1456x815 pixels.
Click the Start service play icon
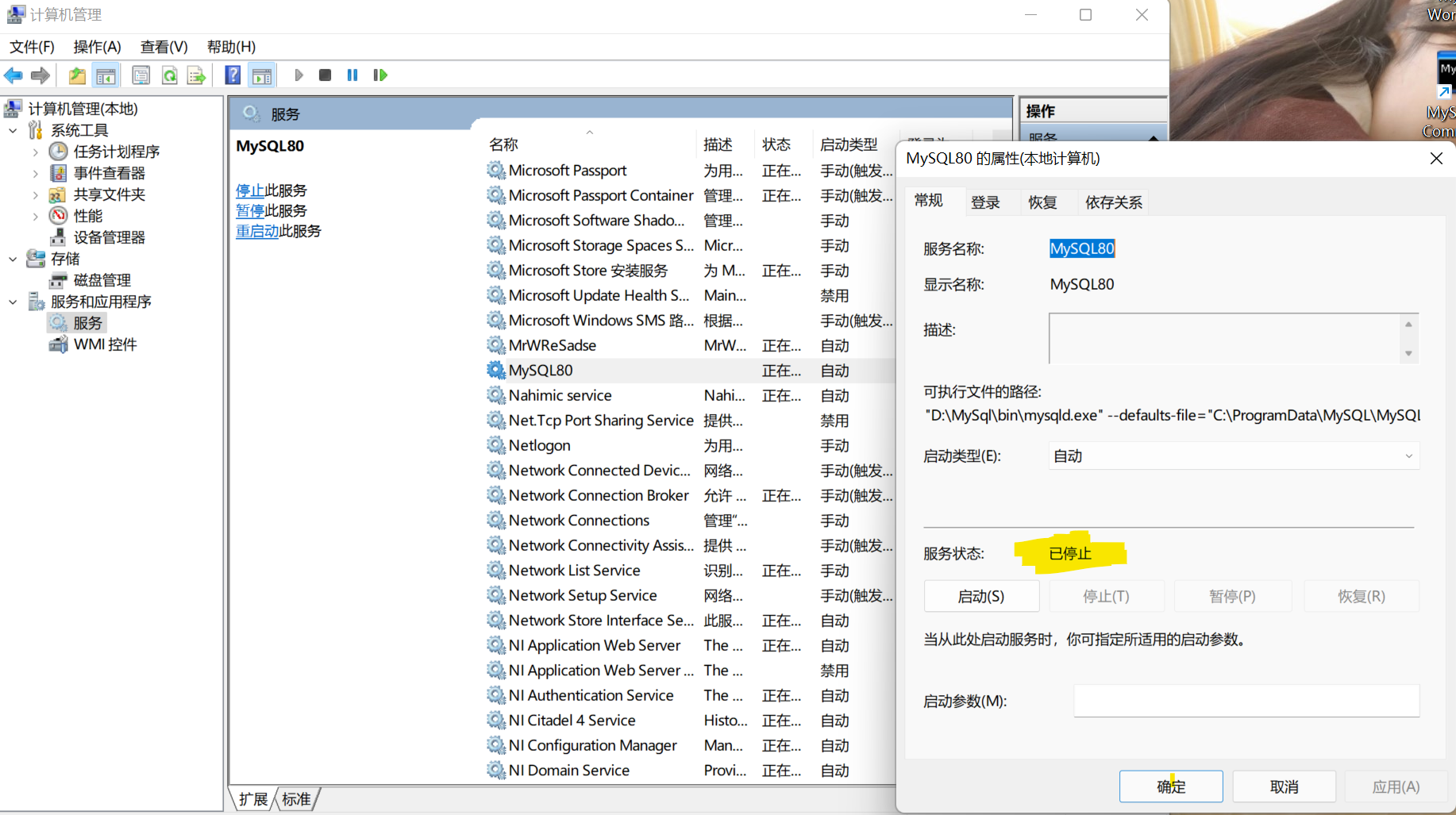[299, 75]
